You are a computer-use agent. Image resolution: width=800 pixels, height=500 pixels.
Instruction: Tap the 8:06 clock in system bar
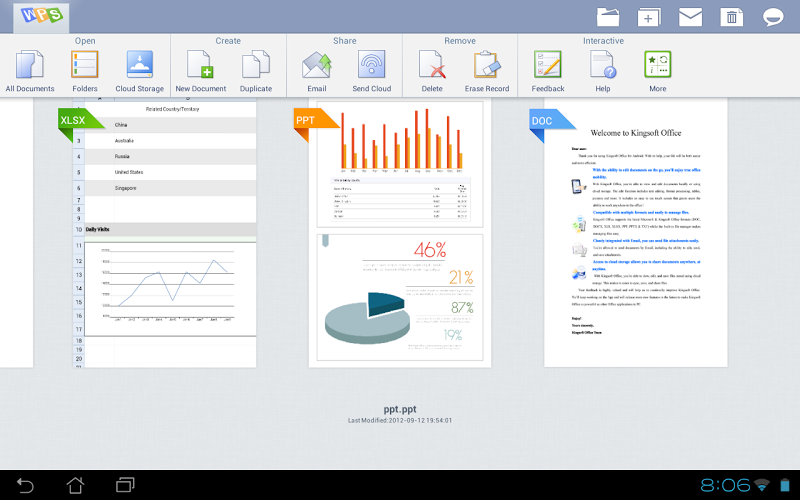coord(725,485)
